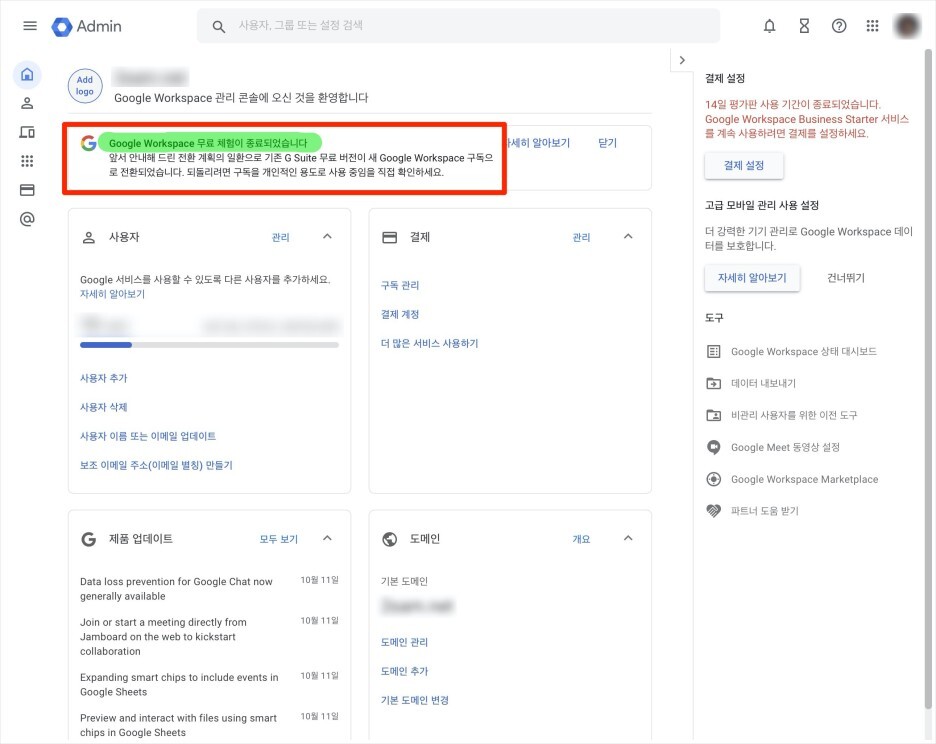This screenshot has height=744, width=936.
Task: Collapse the 결제 card
Action: (628, 236)
